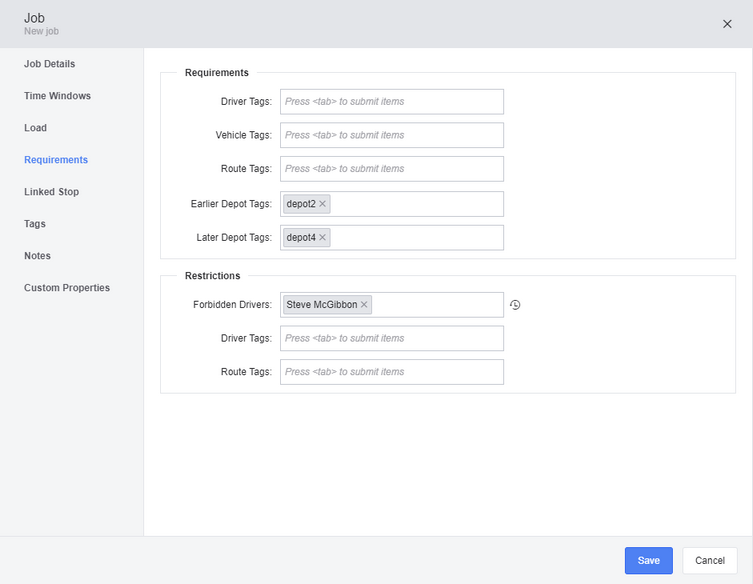753x584 pixels.
Task: Go to the Load section
Action: (x=36, y=128)
